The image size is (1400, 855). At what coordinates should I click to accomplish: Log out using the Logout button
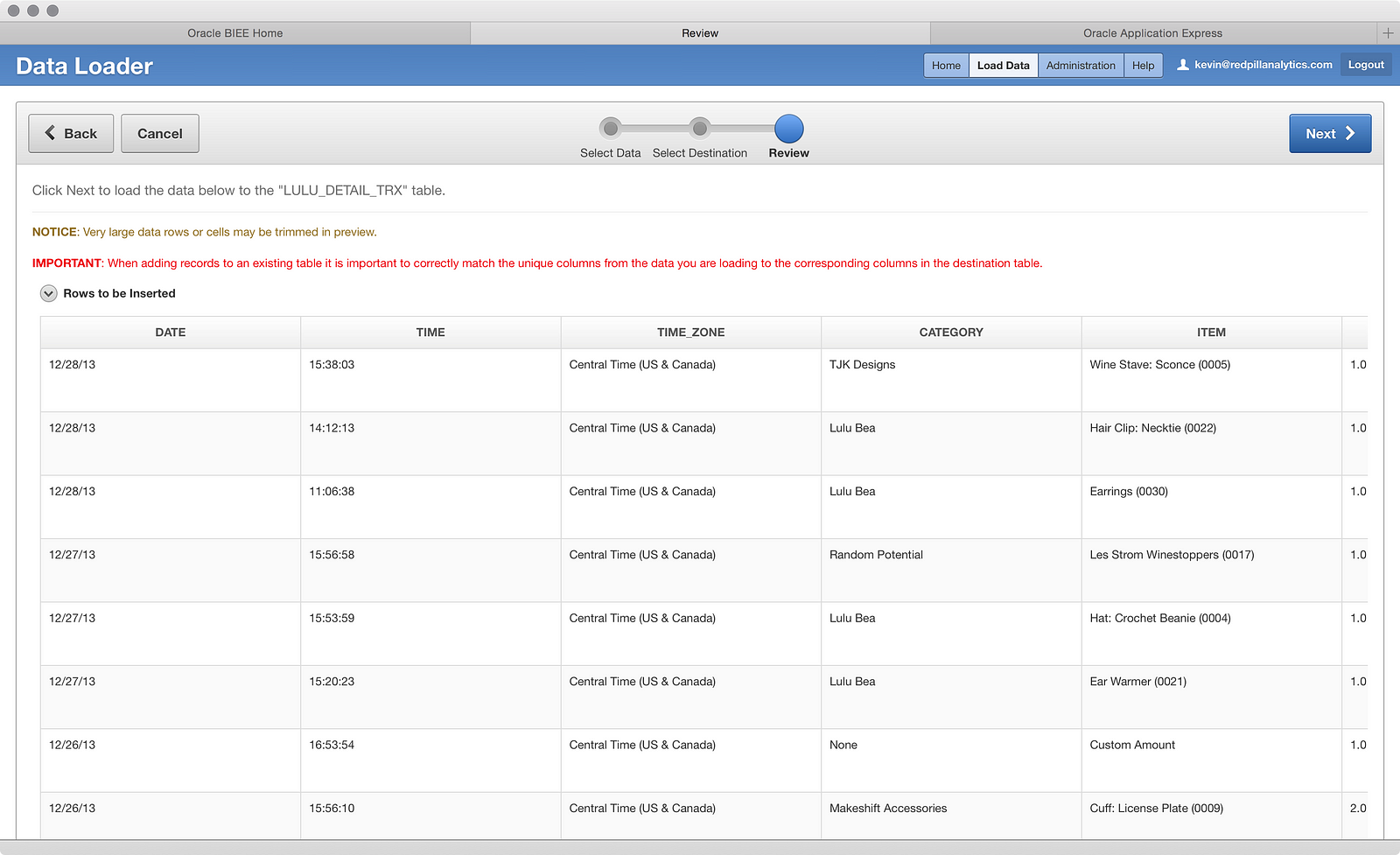click(1366, 65)
